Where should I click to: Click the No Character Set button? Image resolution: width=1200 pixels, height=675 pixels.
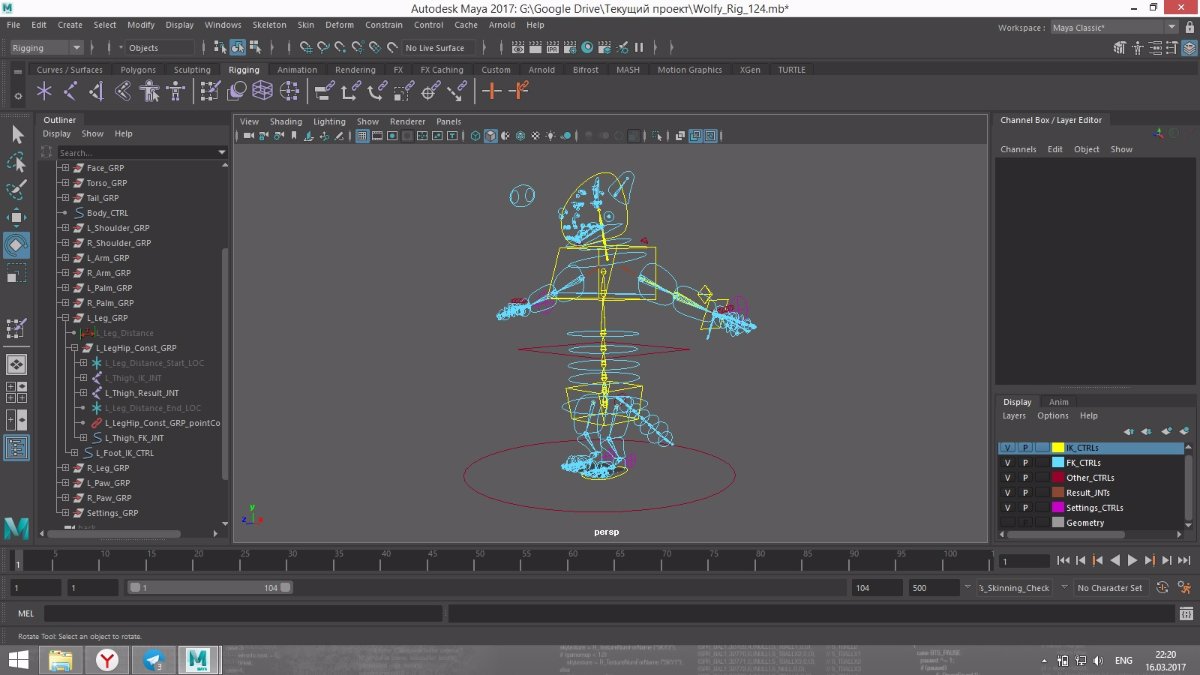point(1109,588)
